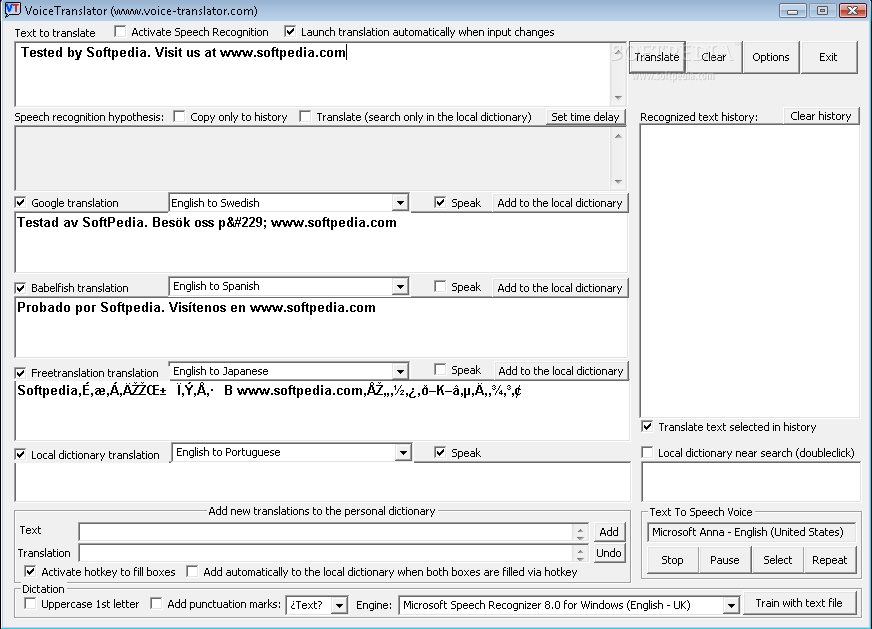872x629 pixels.
Task: Click Set time delay button
Action: 585,117
